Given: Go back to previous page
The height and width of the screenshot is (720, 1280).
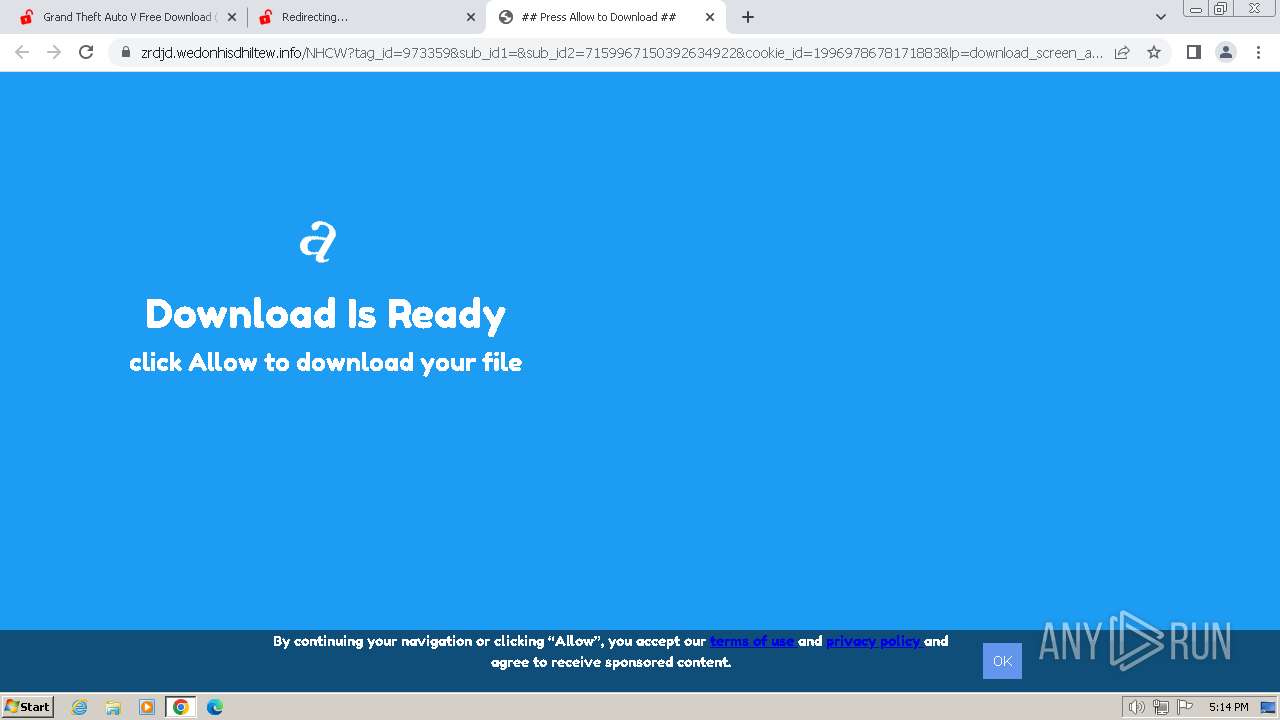Looking at the screenshot, I should point(22,52).
